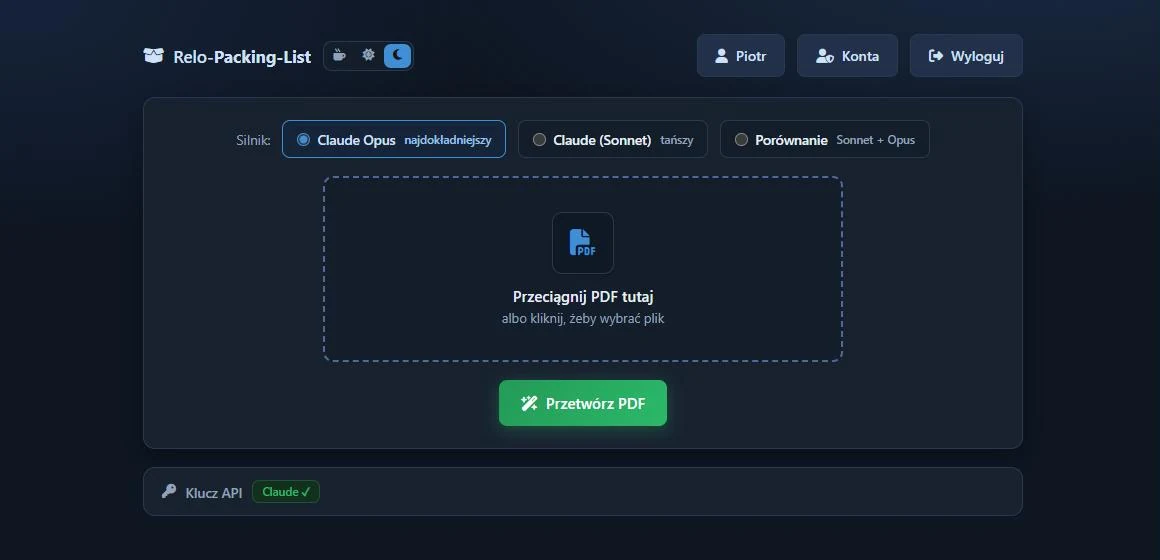This screenshot has height=560, width=1160.
Task: Select Porównanie Sonnet + Opus mode
Action: coord(824,139)
